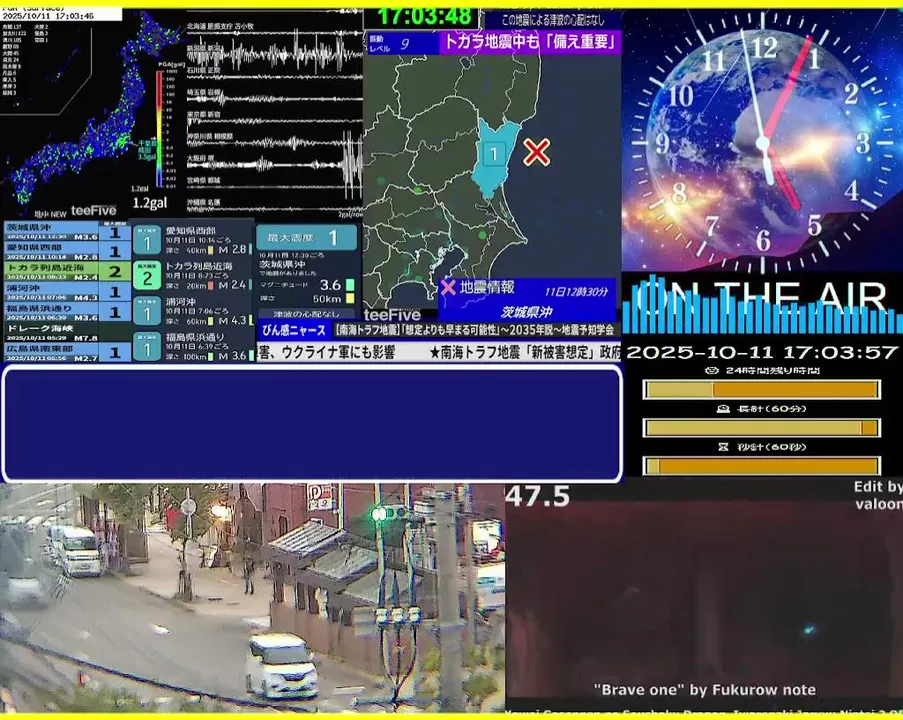This screenshot has width=903, height=720.
Task: Click the 2025-10-11 17:03:57 datetime display
Action: click(761, 352)
